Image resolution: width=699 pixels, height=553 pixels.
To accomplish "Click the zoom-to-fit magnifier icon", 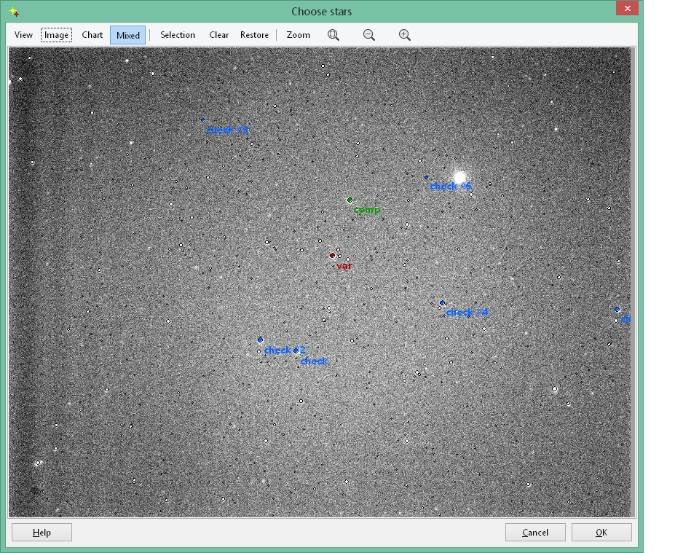I will [333, 35].
